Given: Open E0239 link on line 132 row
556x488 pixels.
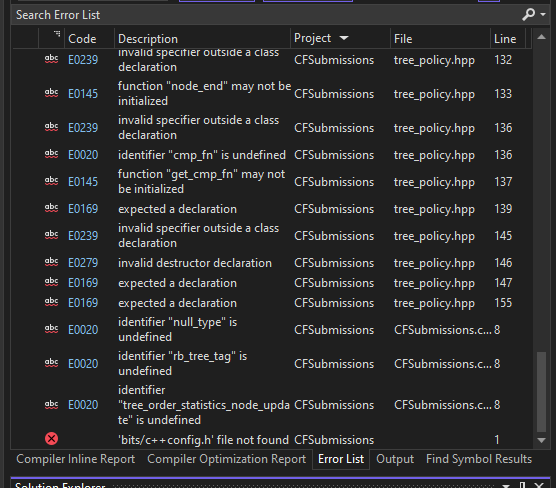Looking at the screenshot, I should [83, 60].
